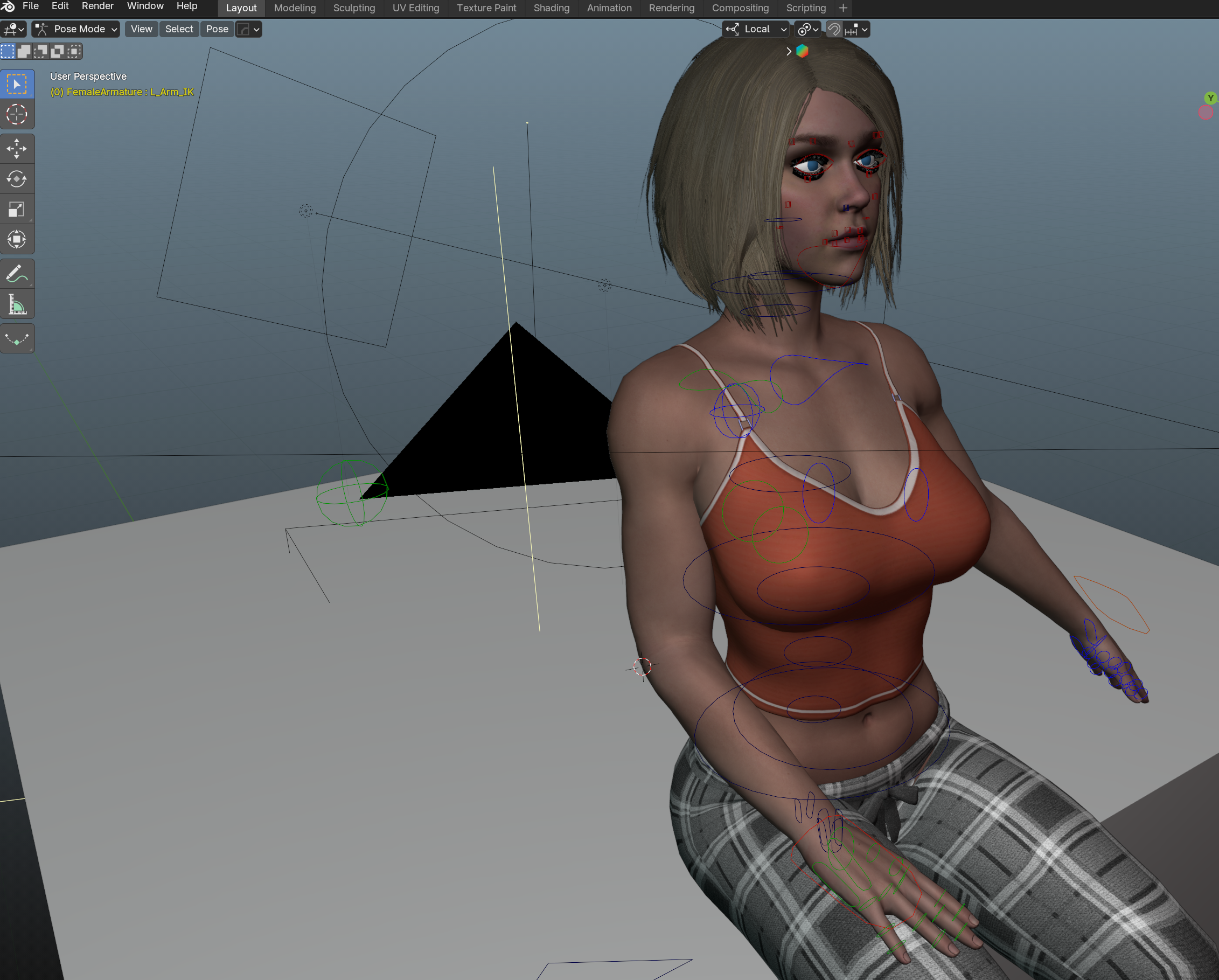Set selection mode to intersect
Image resolution: width=1219 pixels, height=980 pixels.
74,52
